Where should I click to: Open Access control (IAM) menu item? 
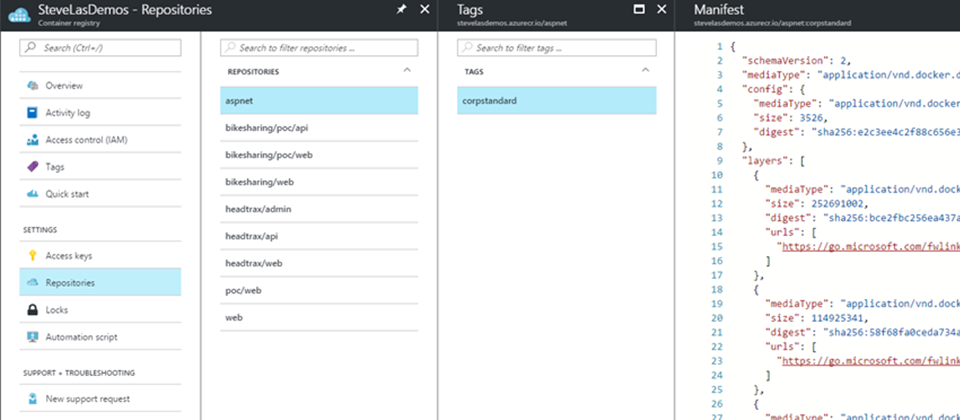point(100,140)
